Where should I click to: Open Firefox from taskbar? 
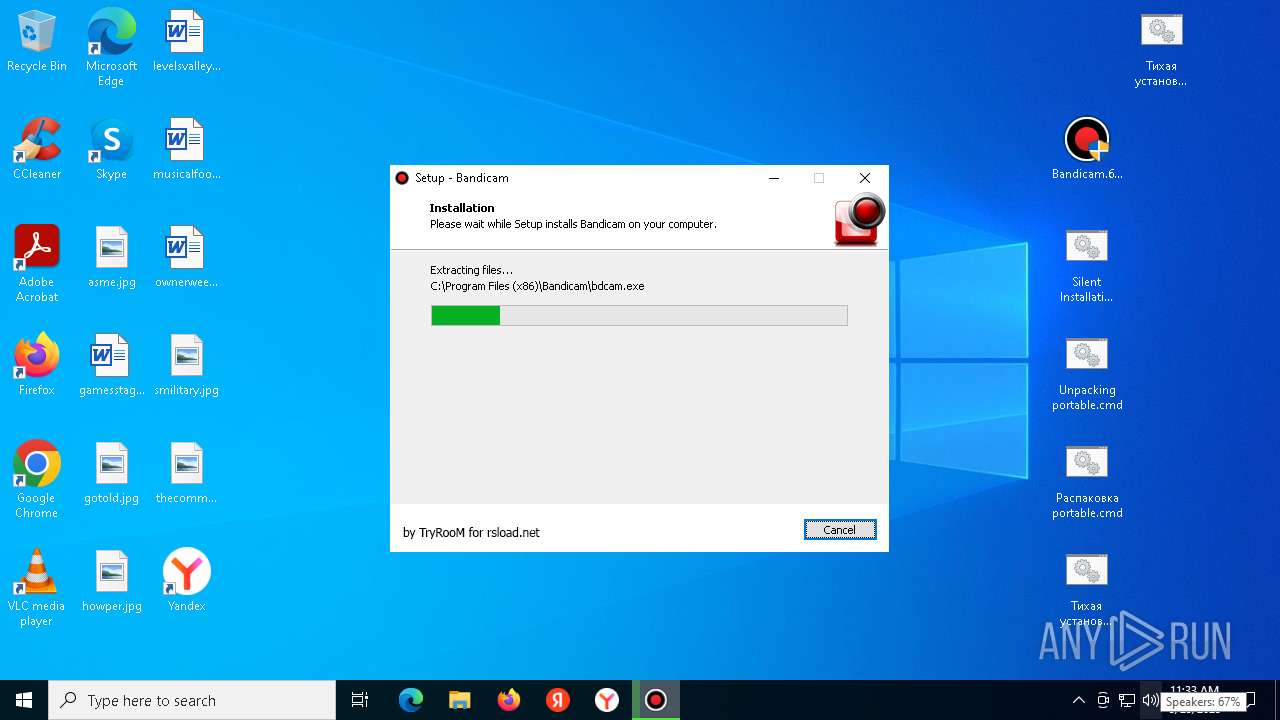click(509, 700)
